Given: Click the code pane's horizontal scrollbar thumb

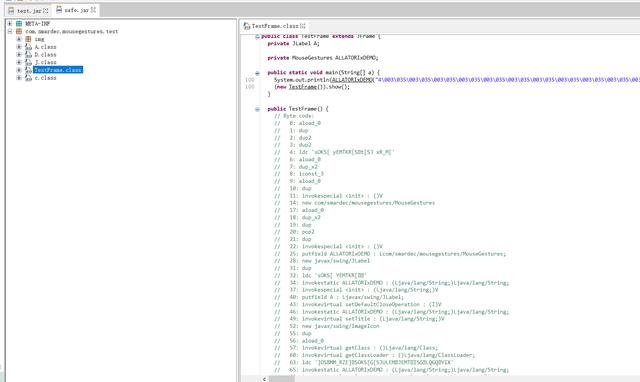Looking at the screenshot, I should coord(281,379).
